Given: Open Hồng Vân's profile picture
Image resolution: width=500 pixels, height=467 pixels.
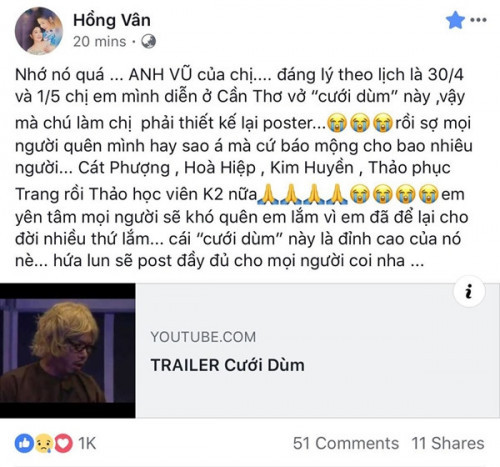Looking at the screenshot, I should click(39, 31).
